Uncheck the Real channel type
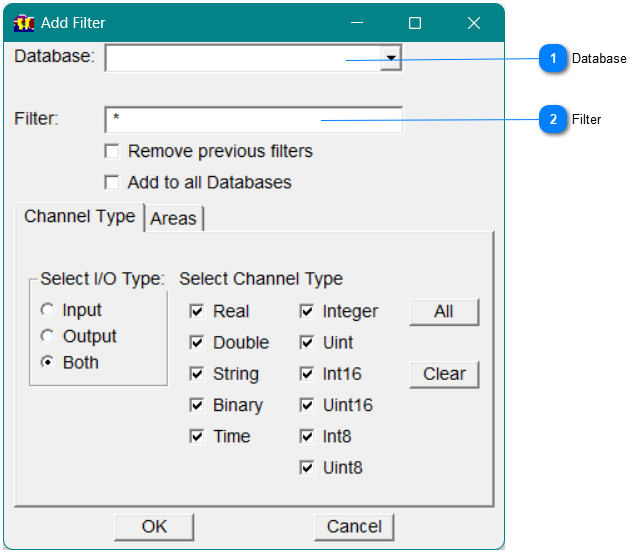This screenshot has height=553, width=643. [x=197, y=312]
